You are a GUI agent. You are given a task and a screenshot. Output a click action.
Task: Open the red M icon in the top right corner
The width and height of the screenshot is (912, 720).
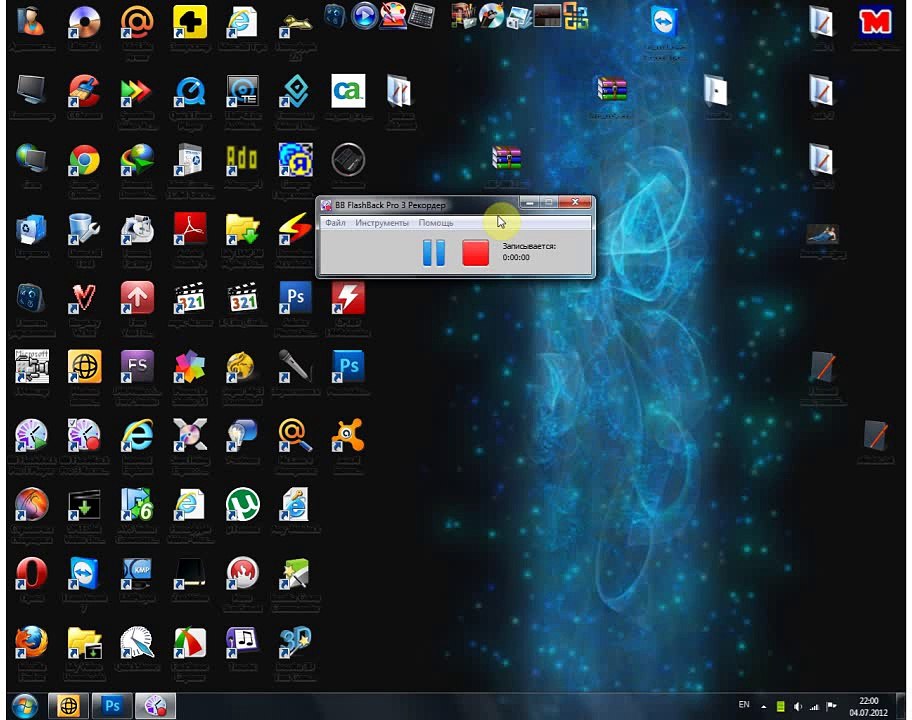tap(875, 22)
